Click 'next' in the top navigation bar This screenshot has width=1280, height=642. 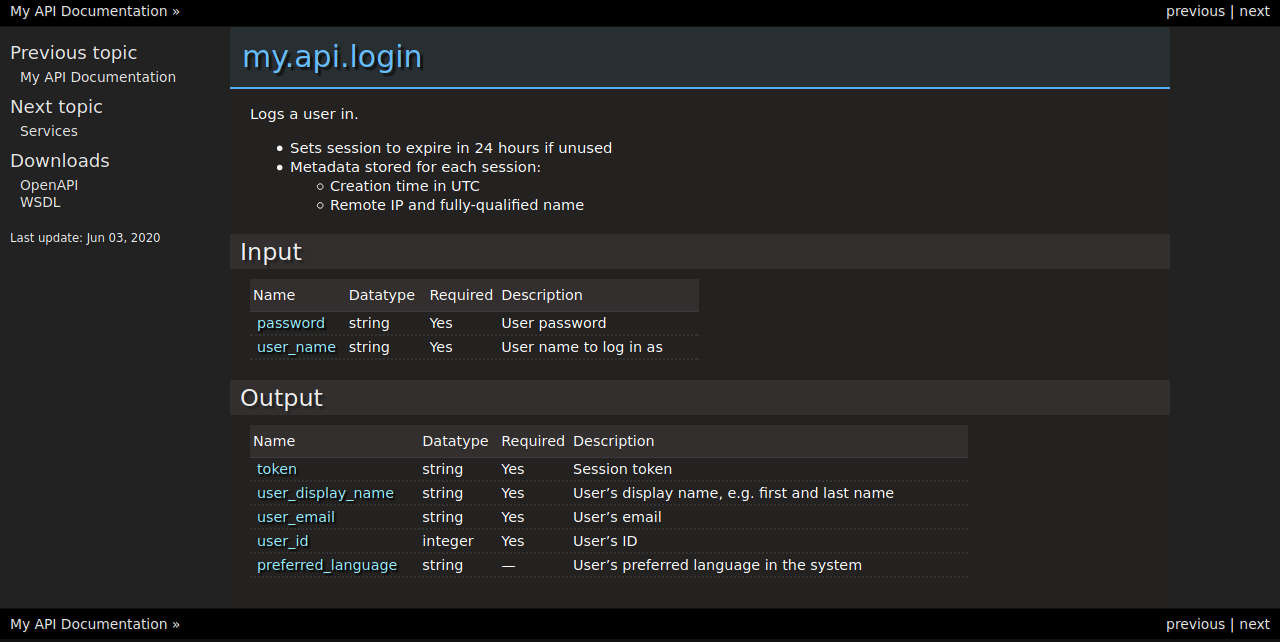click(x=1254, y=11)
